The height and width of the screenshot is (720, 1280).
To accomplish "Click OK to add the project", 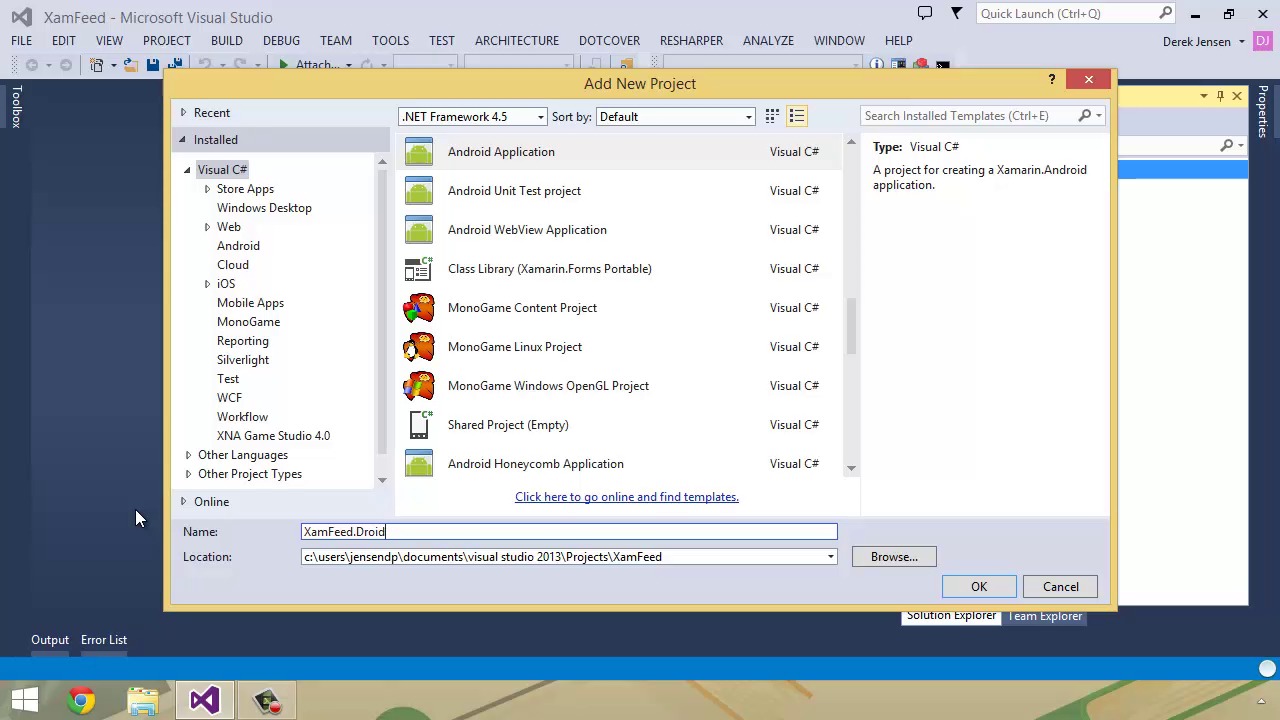I will [979, 587].
